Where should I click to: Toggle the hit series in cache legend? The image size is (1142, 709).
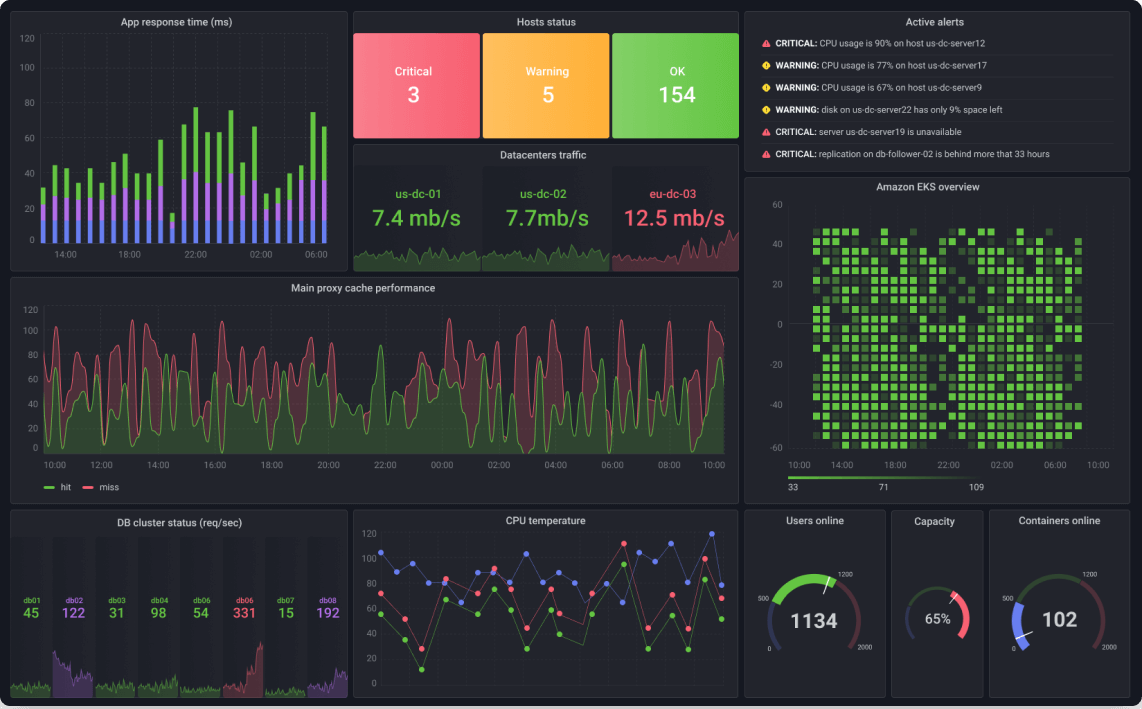[x=58, y=487]
